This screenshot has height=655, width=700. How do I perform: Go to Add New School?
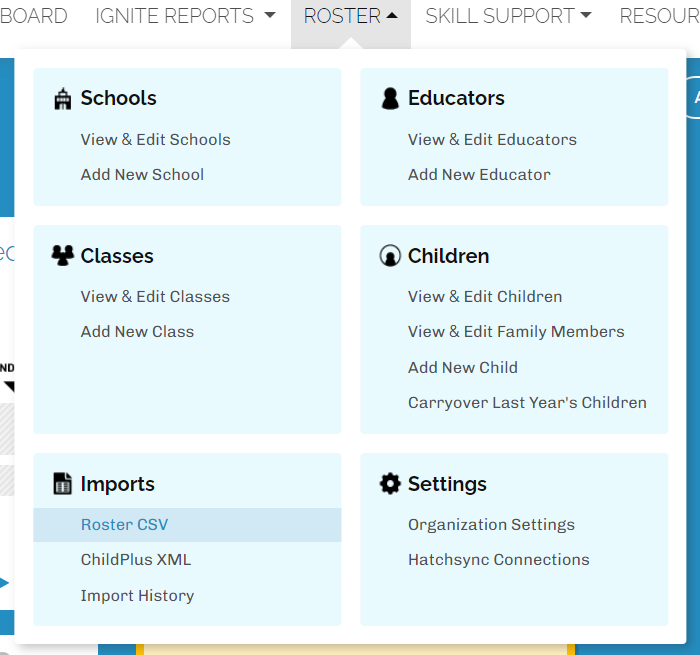pyautogui.click(x=142, y=175)
